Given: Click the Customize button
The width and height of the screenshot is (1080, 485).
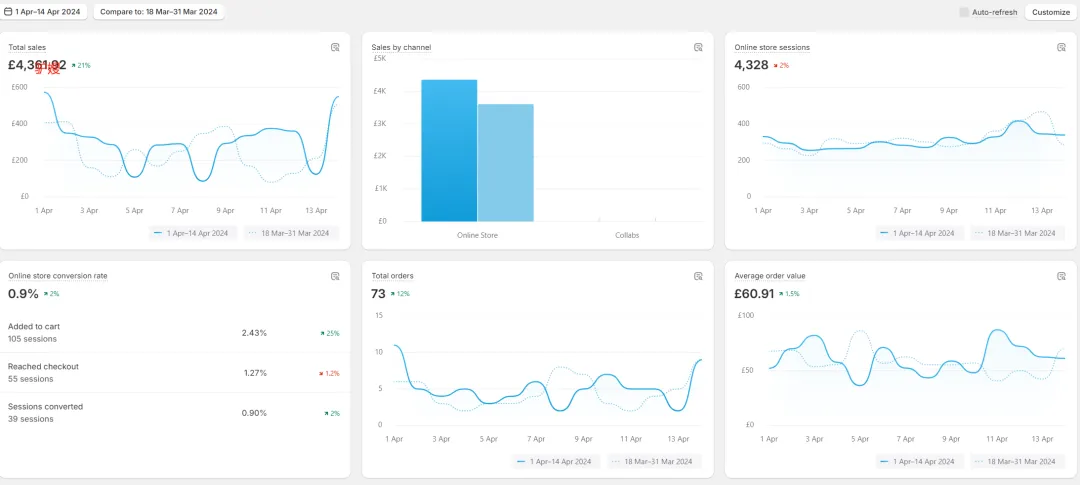Looking at the screenshot, I should click(x=1050, y=12).
